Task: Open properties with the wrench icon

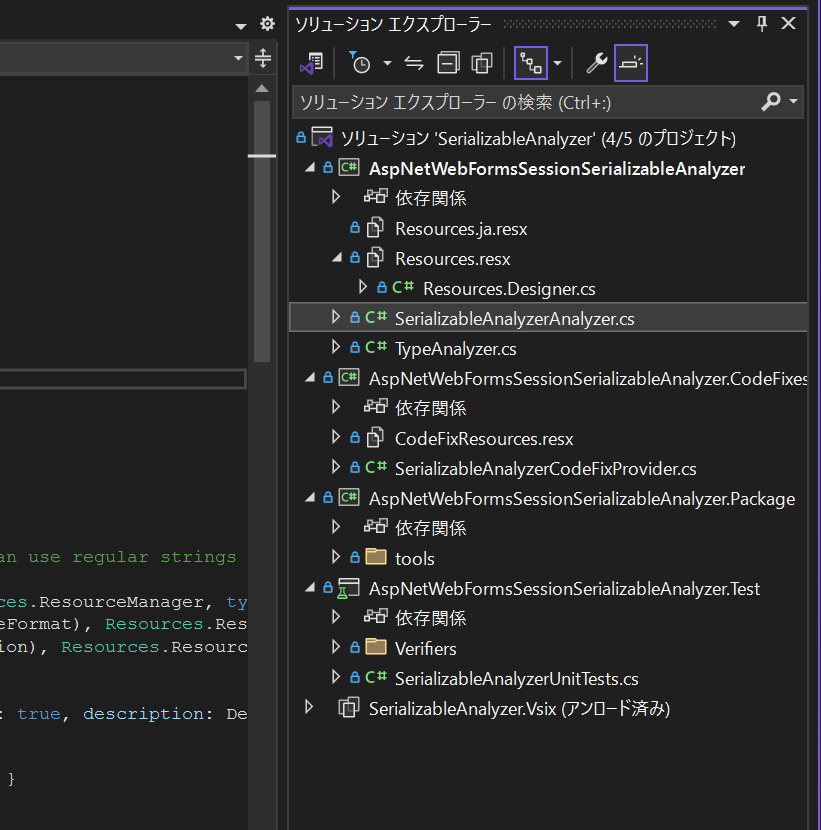Action: coord(596,64)
